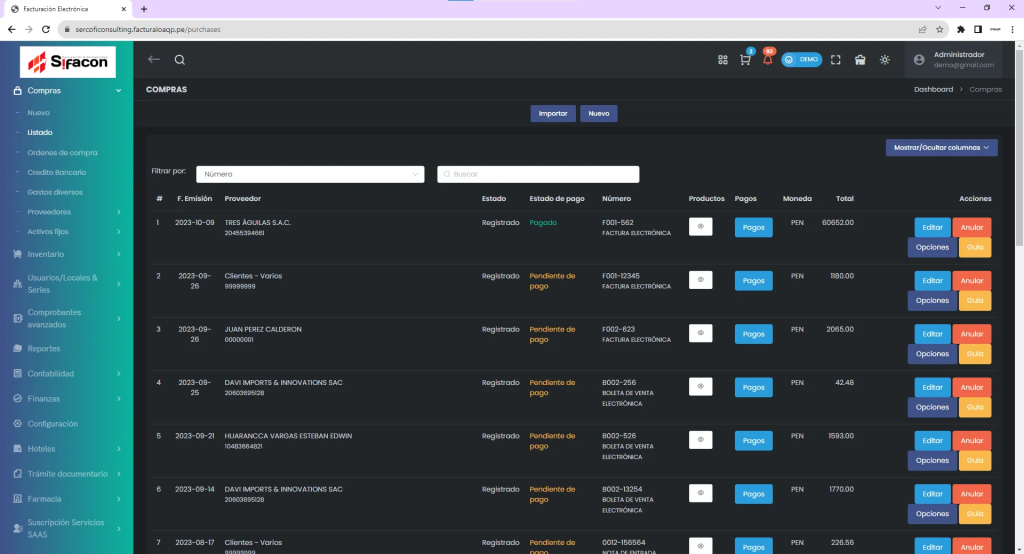Open the 'Número' filter dropdown
1024x554 pixels.
point(310,174)
